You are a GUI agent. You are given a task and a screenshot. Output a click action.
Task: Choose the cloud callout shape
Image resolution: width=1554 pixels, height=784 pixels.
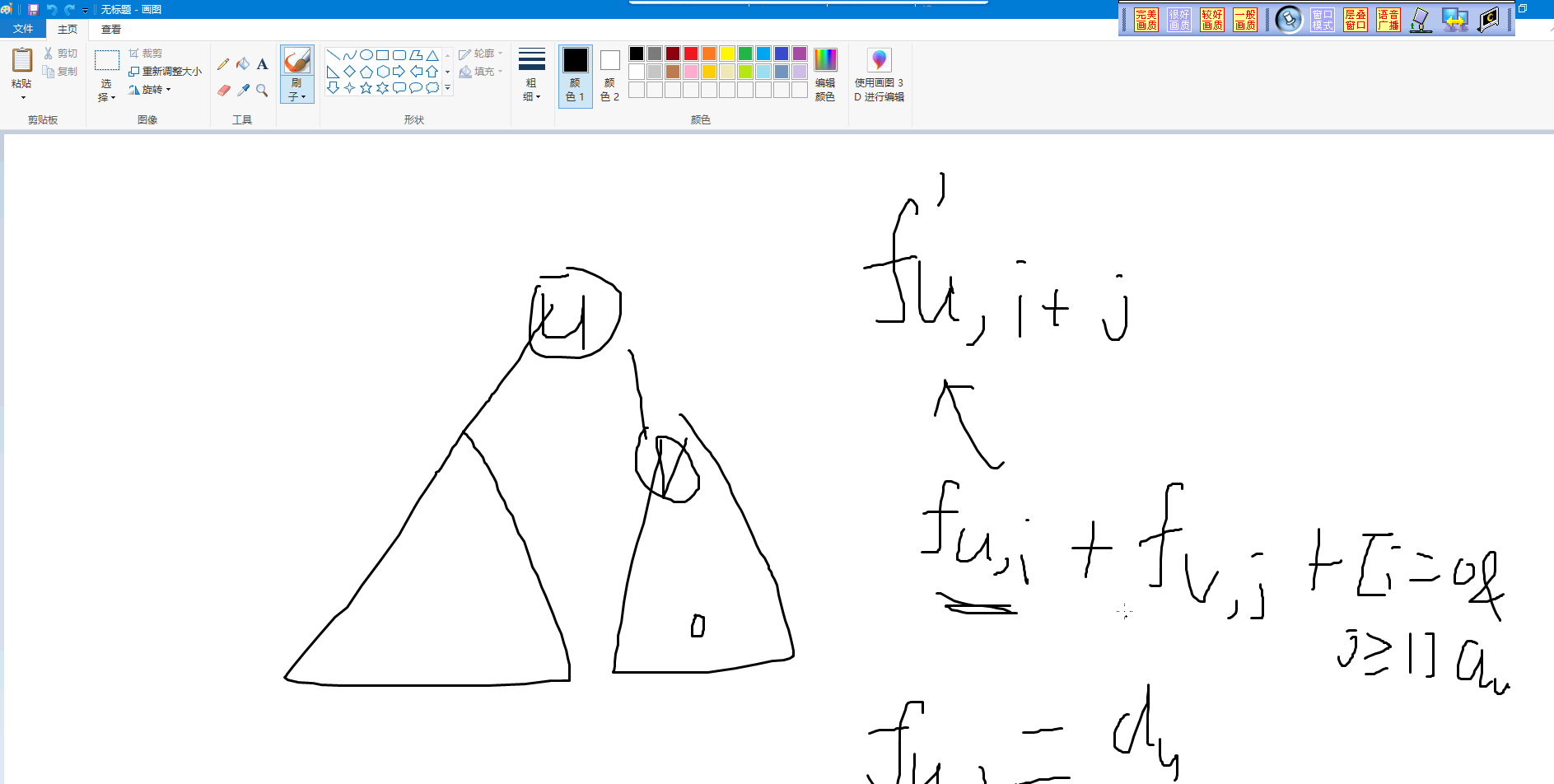click(x=432, y=88)
